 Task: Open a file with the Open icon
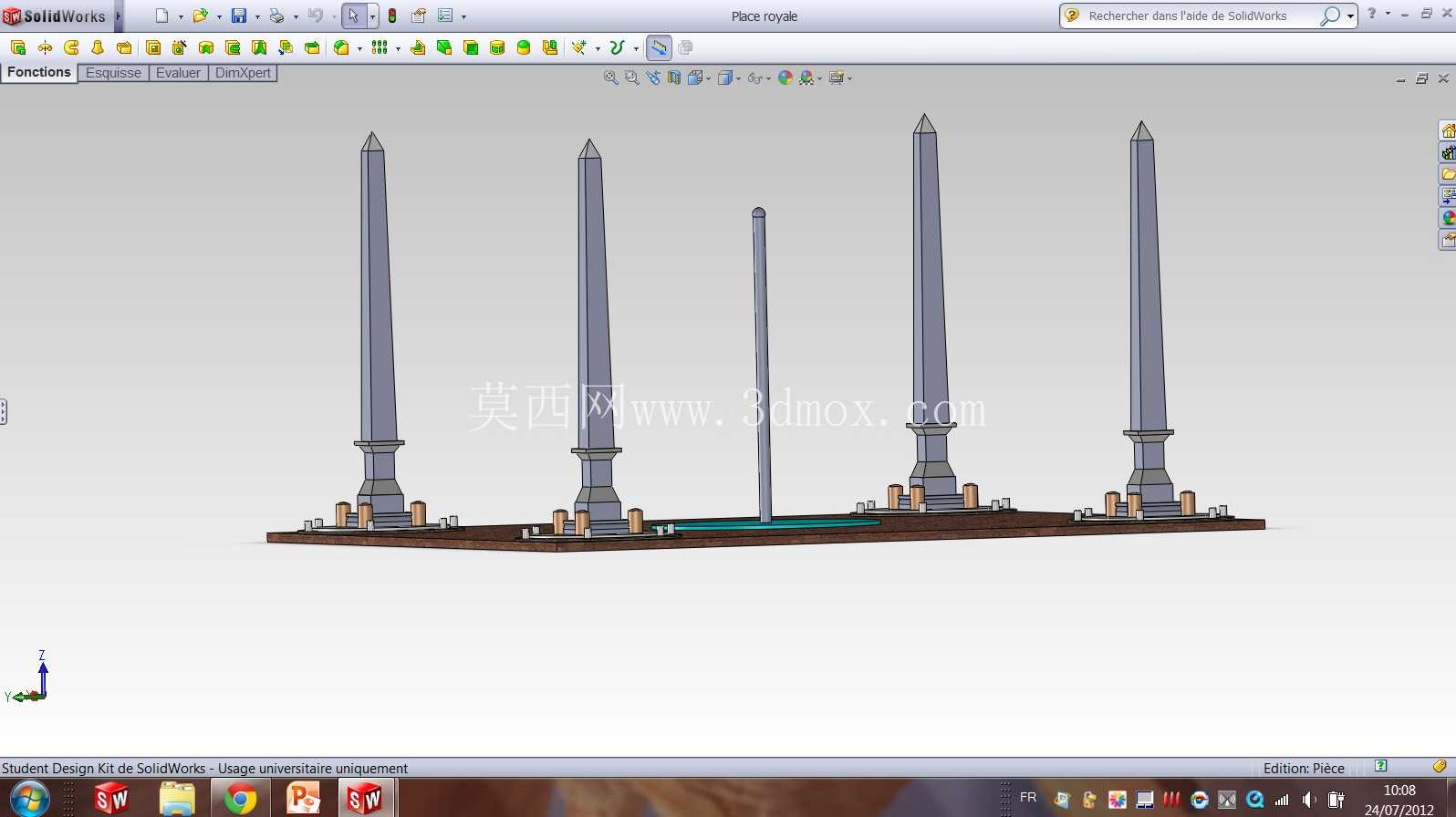(x=200, y=16)
